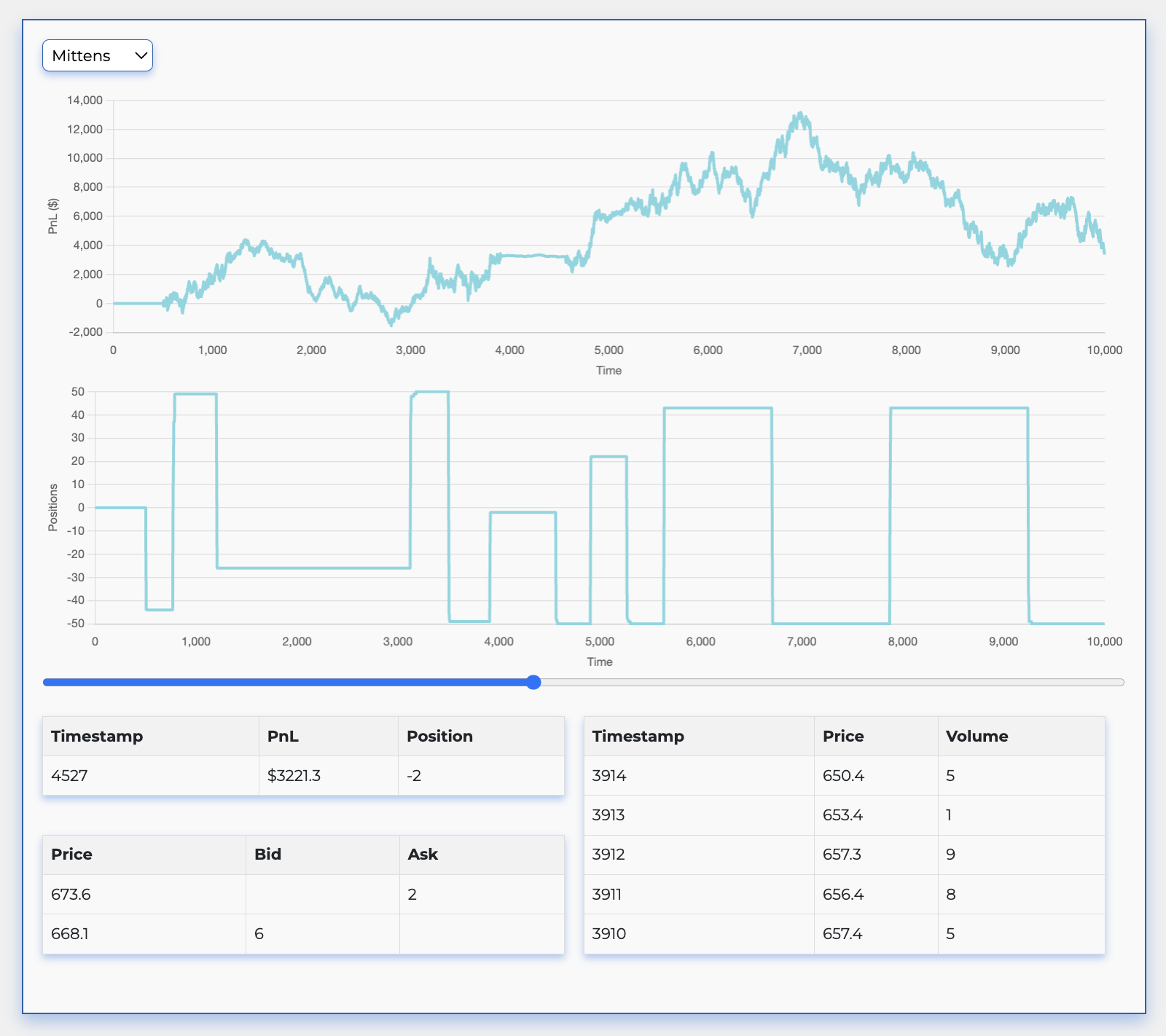Click the PnL chart peak near time 7,000
The height and width of the screenshot is (1036, 1166).
point(801,114)
